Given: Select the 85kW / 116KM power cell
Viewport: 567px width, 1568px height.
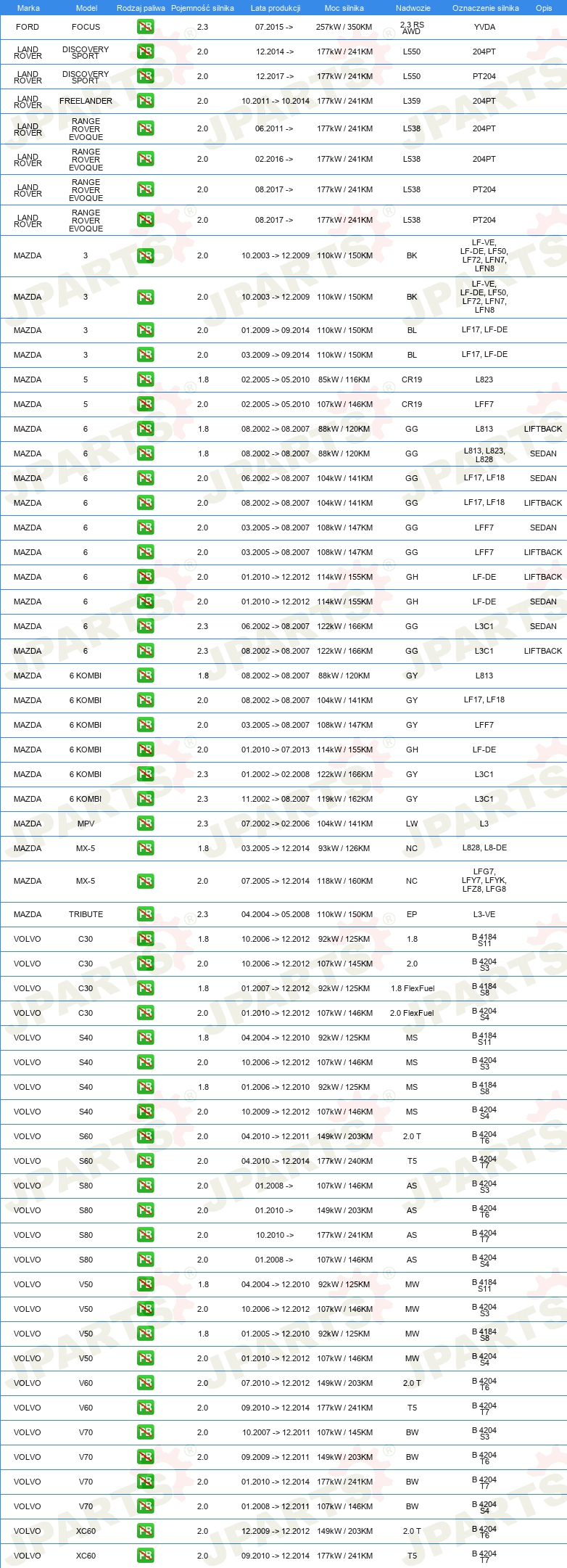Looking at the screenshot, I should 344,379.
